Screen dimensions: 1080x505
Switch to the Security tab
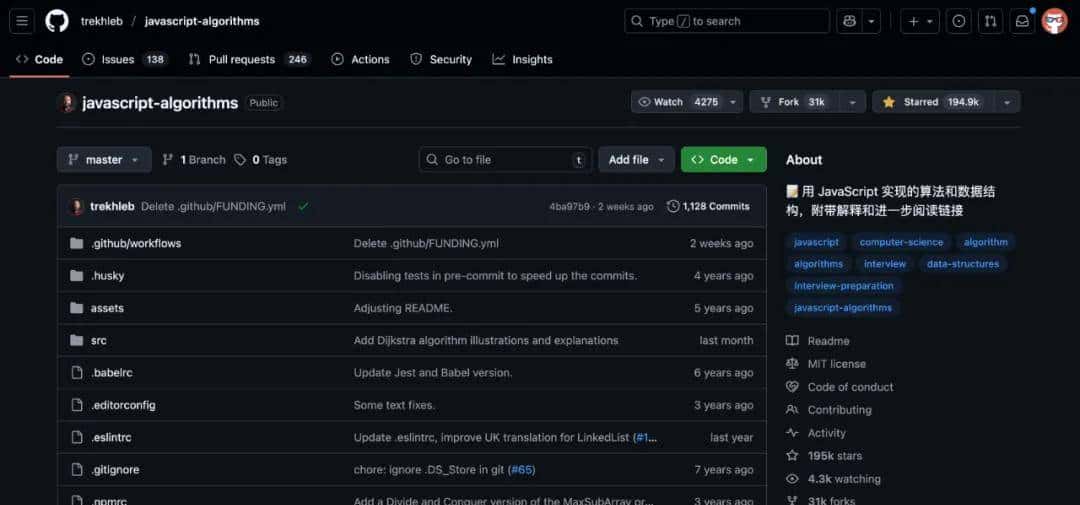point(441,59)
